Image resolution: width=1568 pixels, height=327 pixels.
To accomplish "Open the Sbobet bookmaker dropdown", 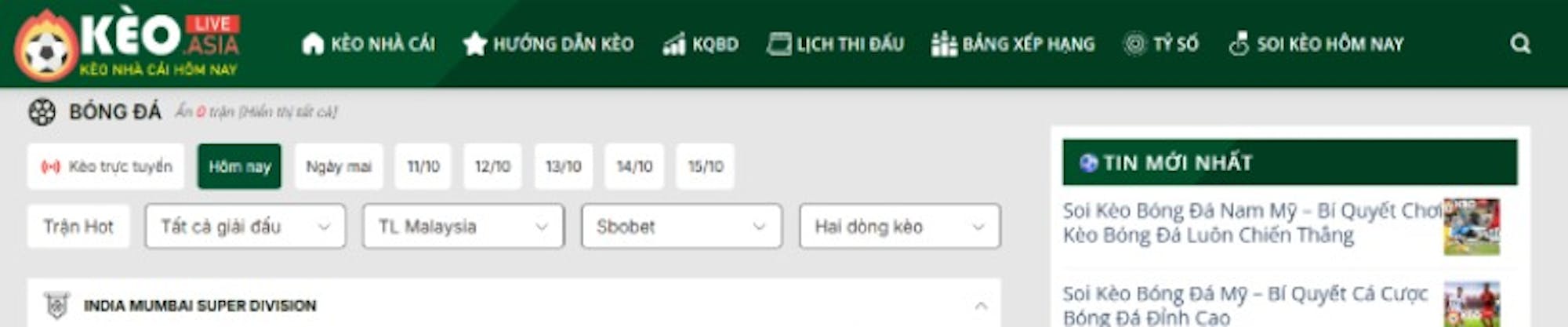I will (x=681, y=227).
